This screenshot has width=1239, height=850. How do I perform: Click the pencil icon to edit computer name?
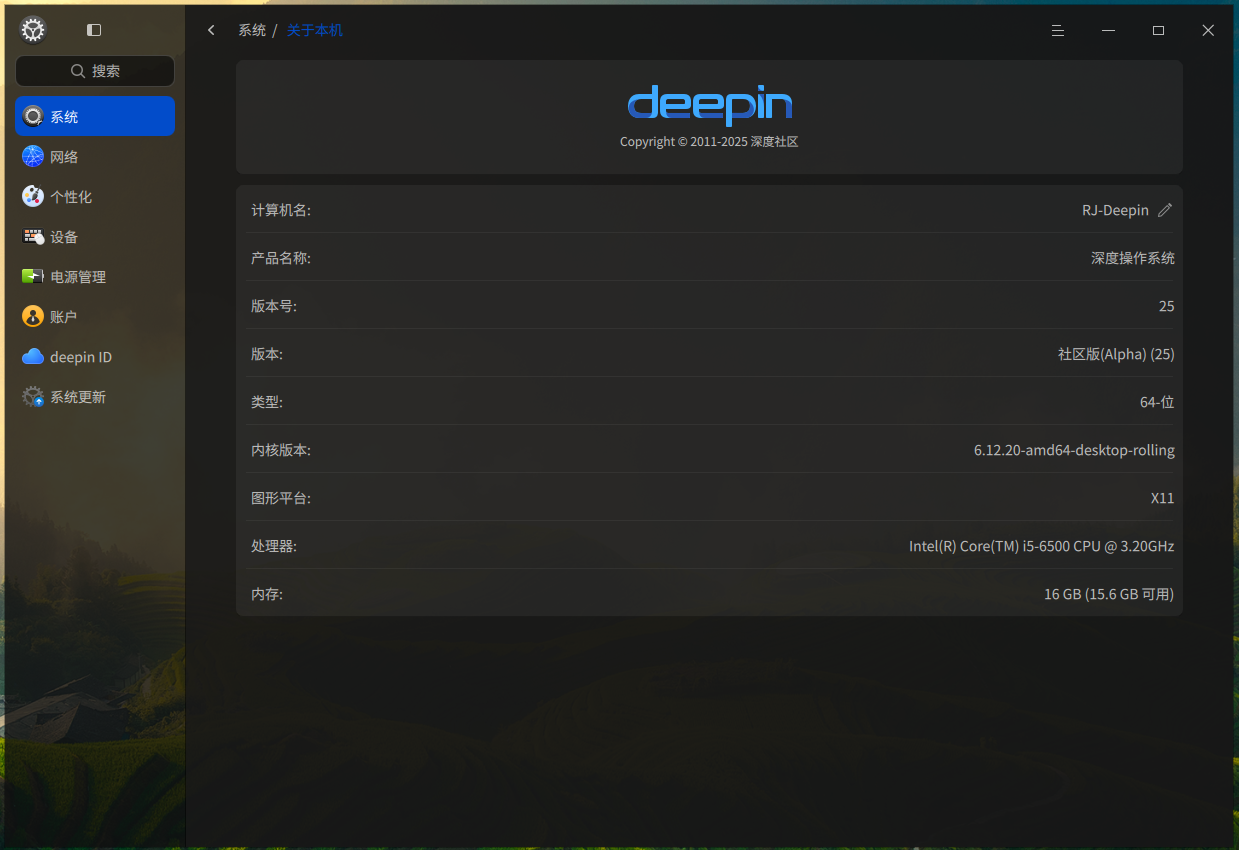[1165, 210]
